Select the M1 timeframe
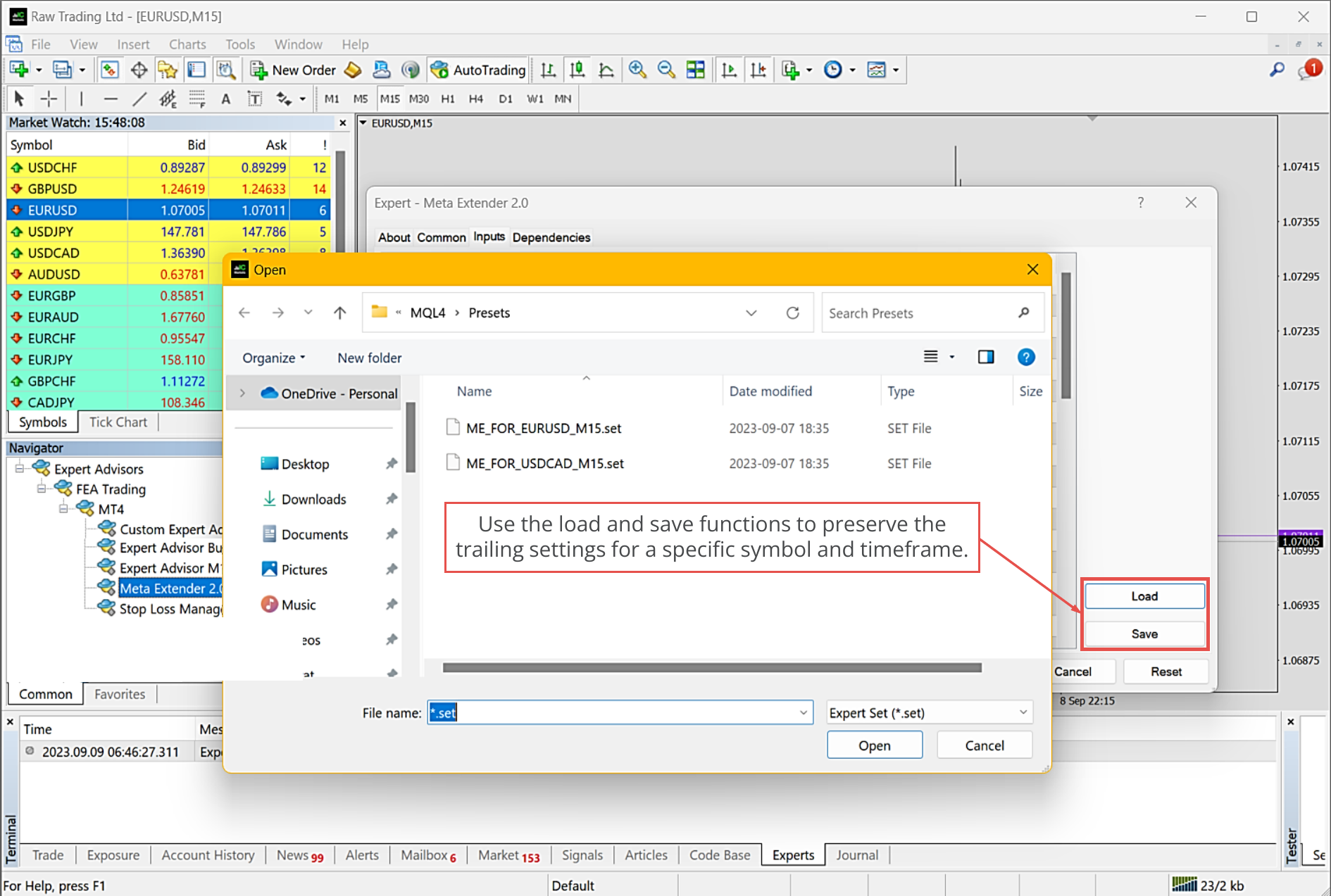This screenshot has width=1331, height=896. tap(332, 99)
